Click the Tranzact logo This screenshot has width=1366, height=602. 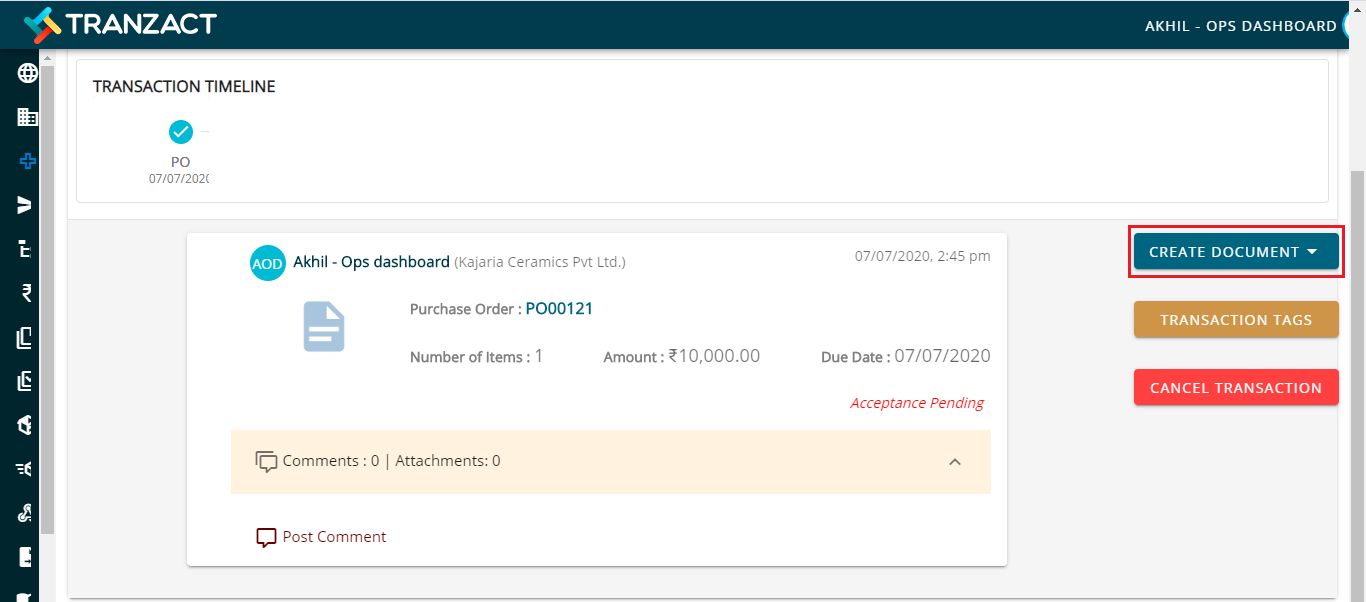pos(120,24)
